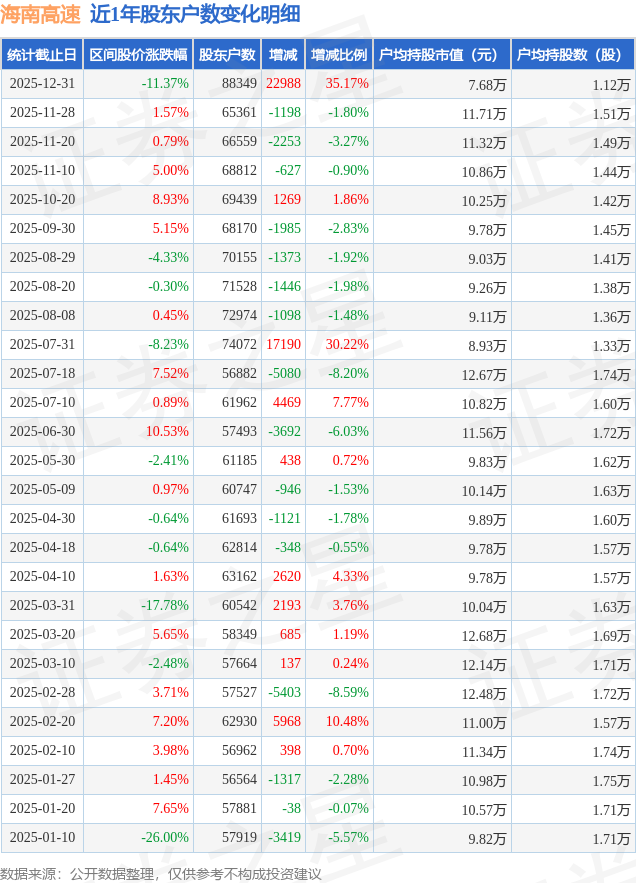The image size is (636, 883).
Task: Click the 海南高速 stock name in title
Action: coord(39,14)
